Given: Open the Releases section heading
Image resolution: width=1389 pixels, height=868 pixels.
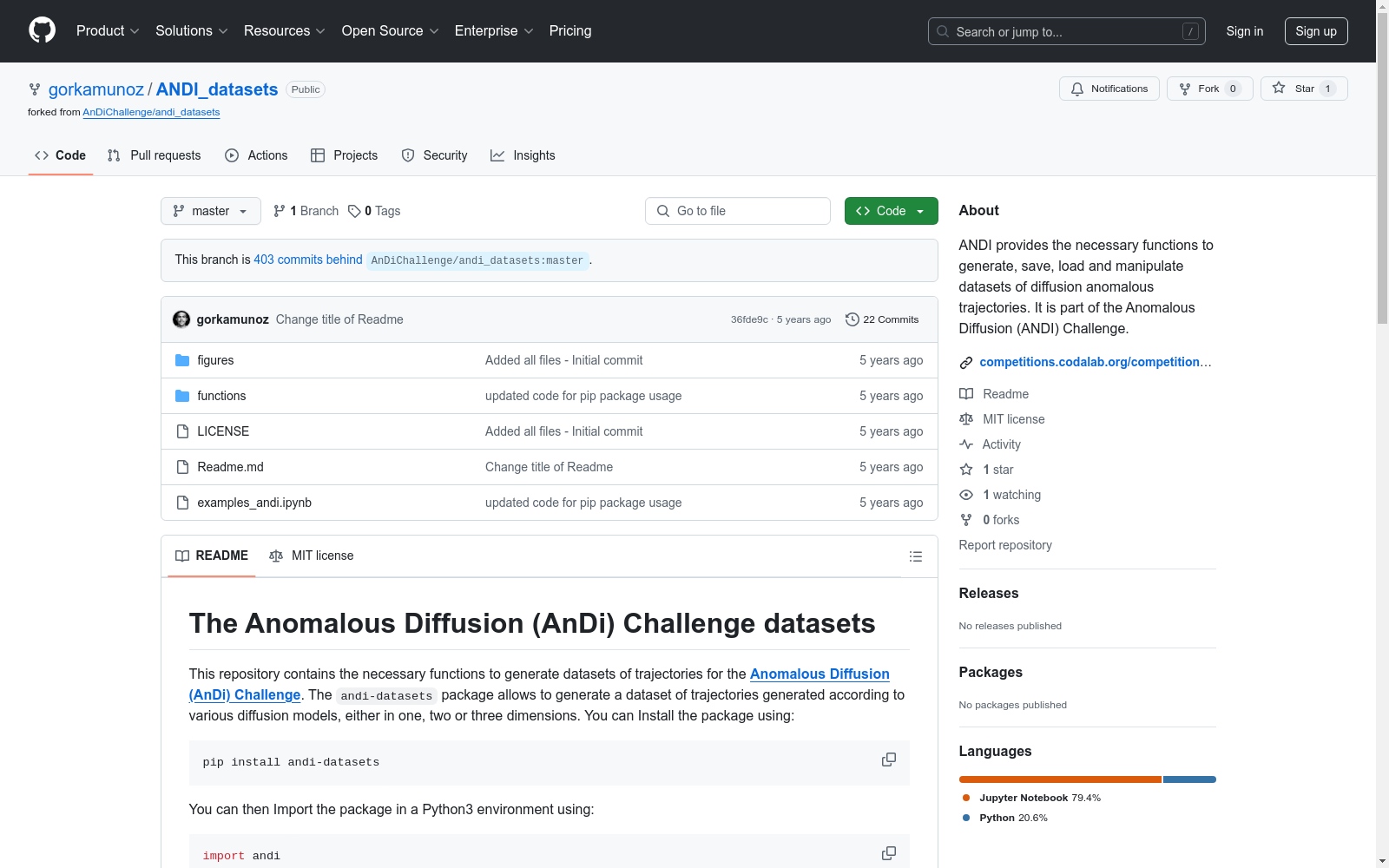Looking at the screenshot, I should coord(989,594).
